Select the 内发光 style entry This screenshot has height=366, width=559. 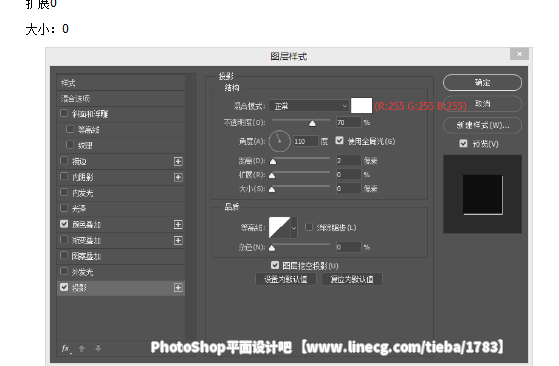[121, 193]
